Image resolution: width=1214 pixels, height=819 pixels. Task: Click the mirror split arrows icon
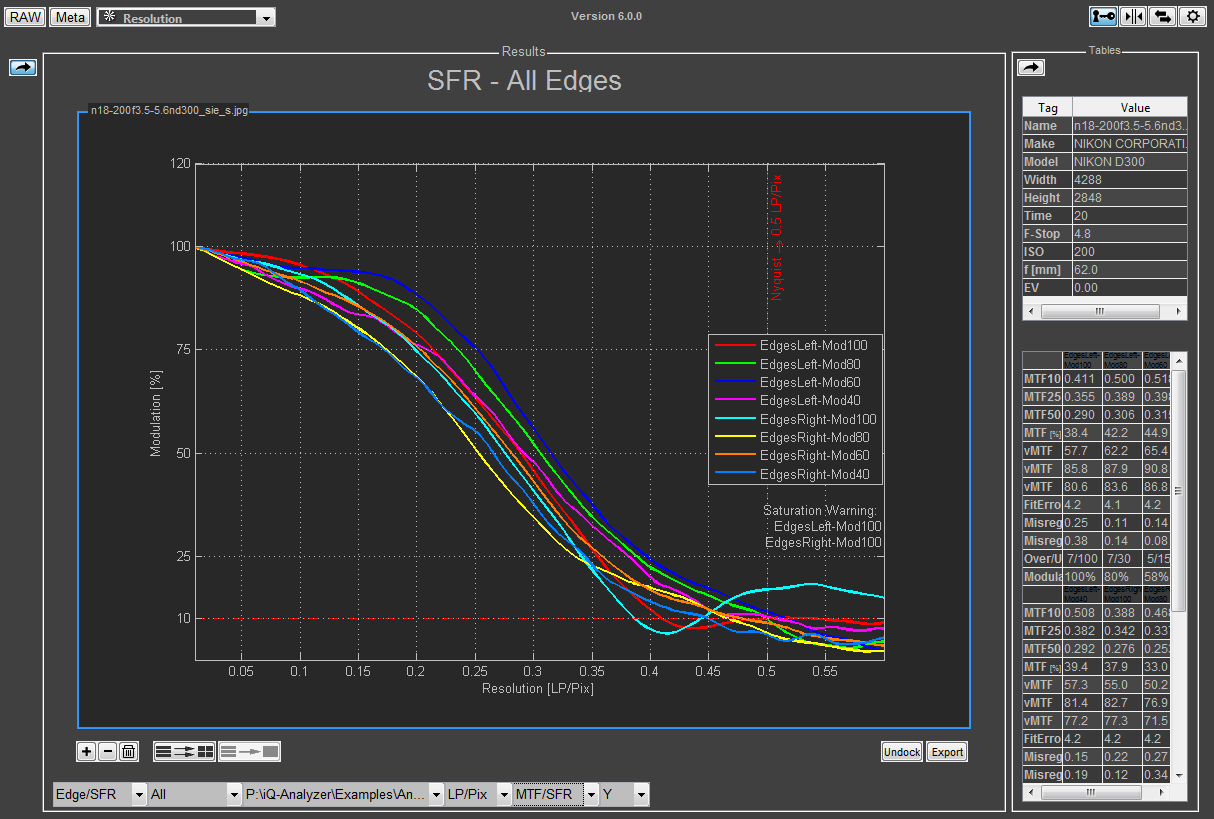click(1133, 16)
